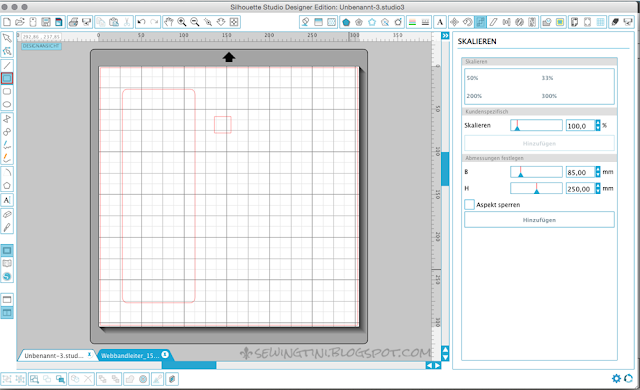
Task: Apply the 33% scale preset
Action: click(x=547, y=78)
